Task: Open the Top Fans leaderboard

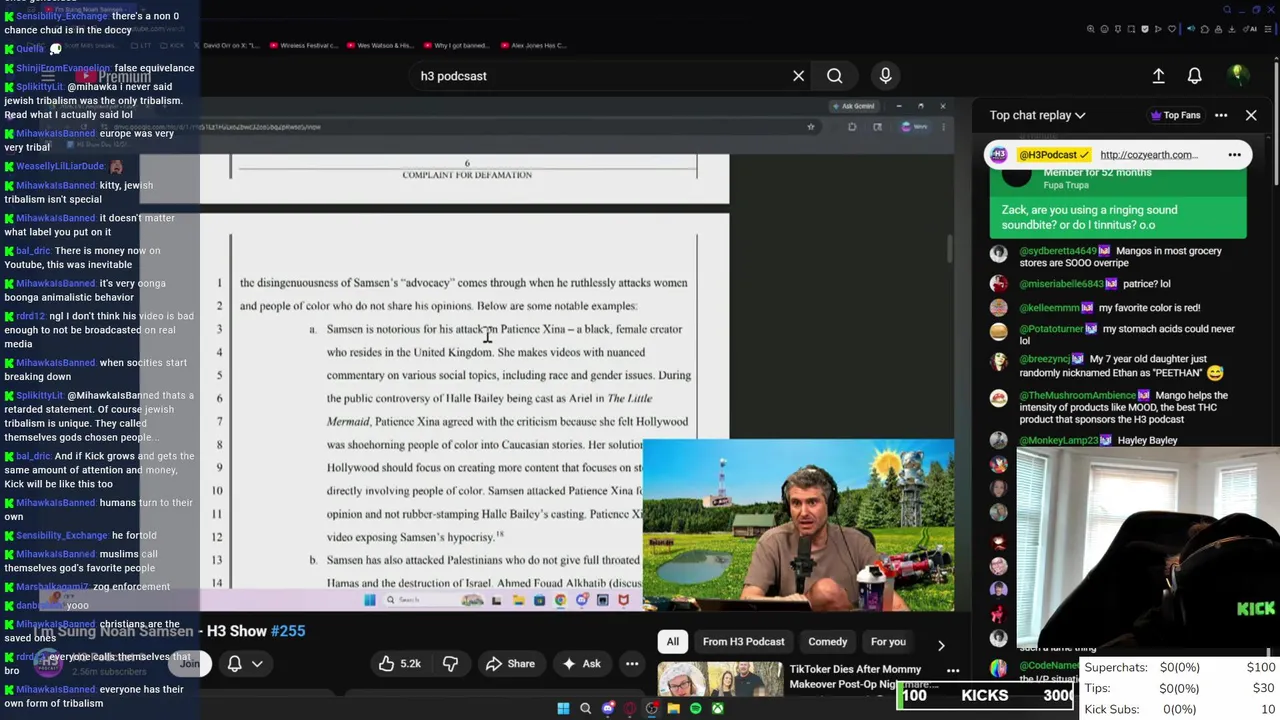Action: click(1175, 115)
